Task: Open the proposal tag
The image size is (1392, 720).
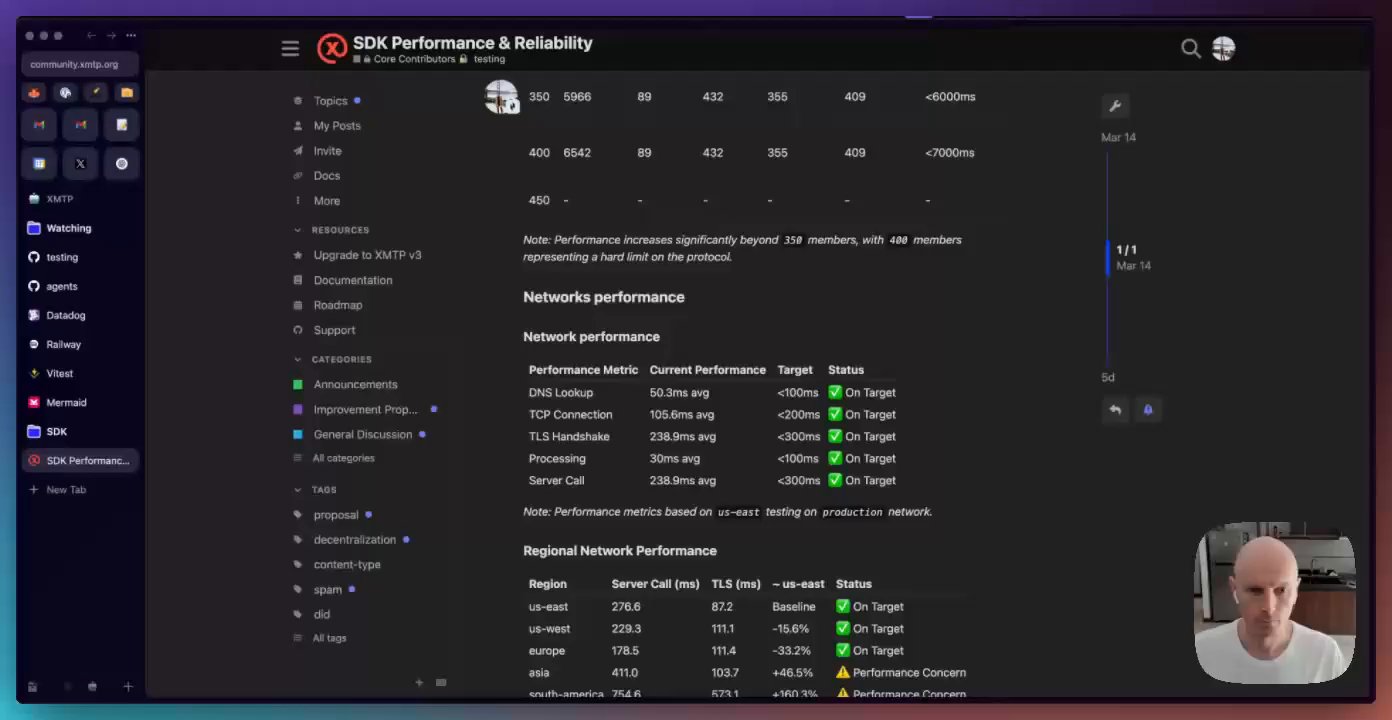Action: coord(335,515)
